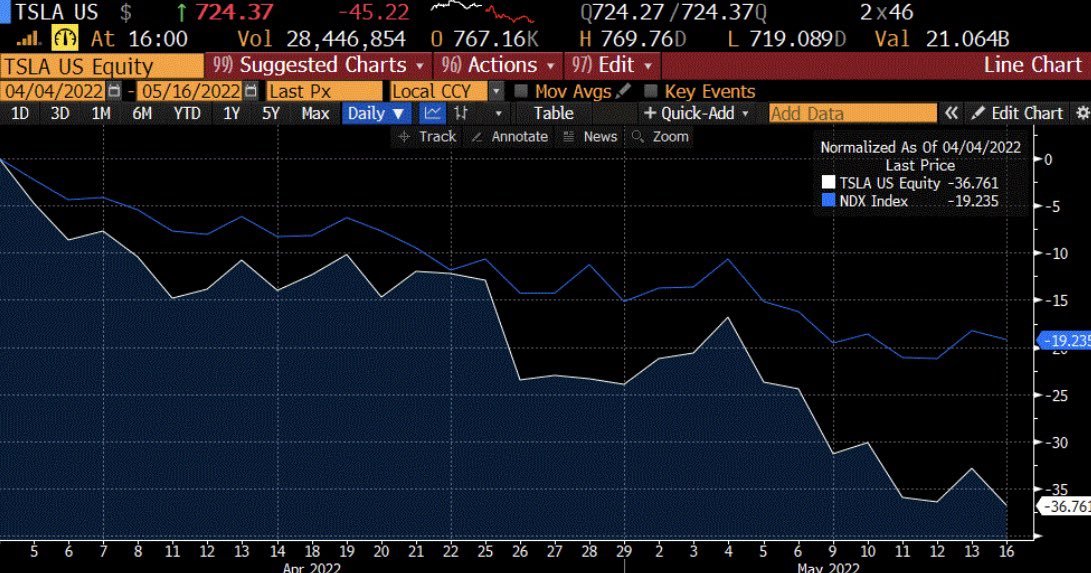1091x573 pixels.
Task: Select the 6M time range
Action: [142, 113]
